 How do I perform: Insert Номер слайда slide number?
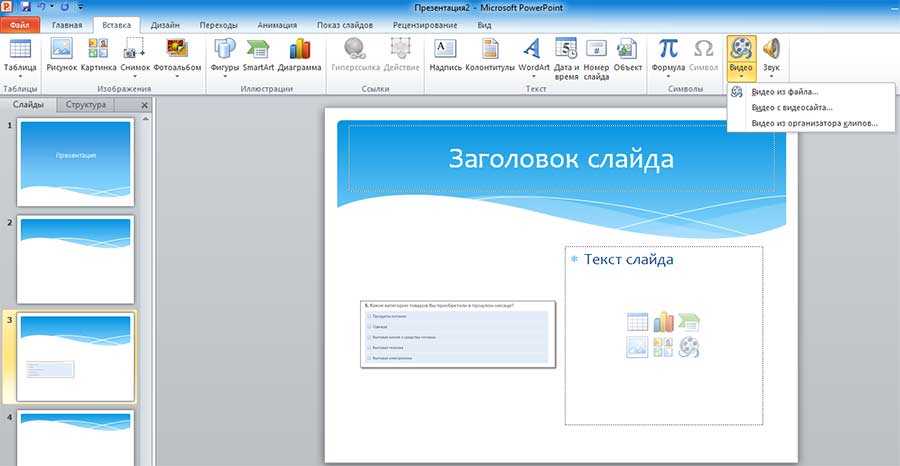pyautogui.click(x=596, y=48)
